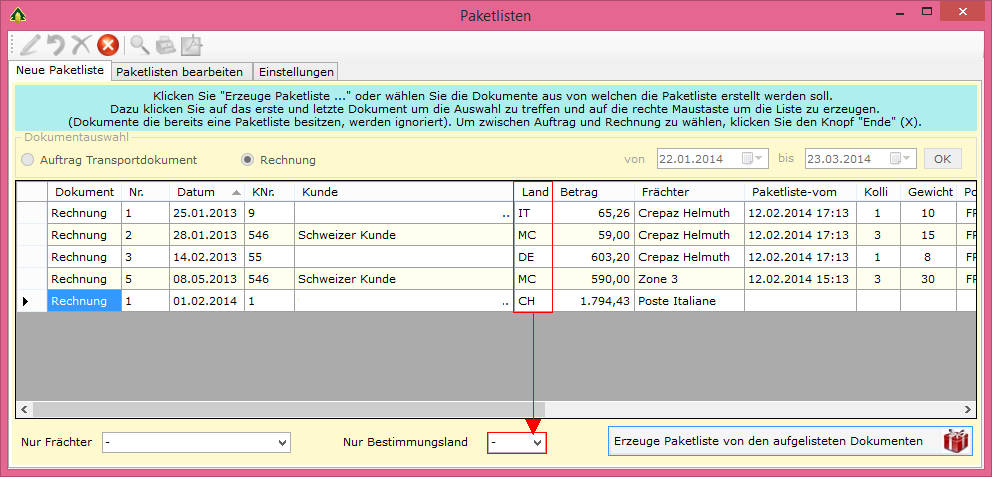Image resolution: width=992 pixels, height=477 pixels.
Task: Open the Einstellungen tab
Action: (x=295, y=72)
